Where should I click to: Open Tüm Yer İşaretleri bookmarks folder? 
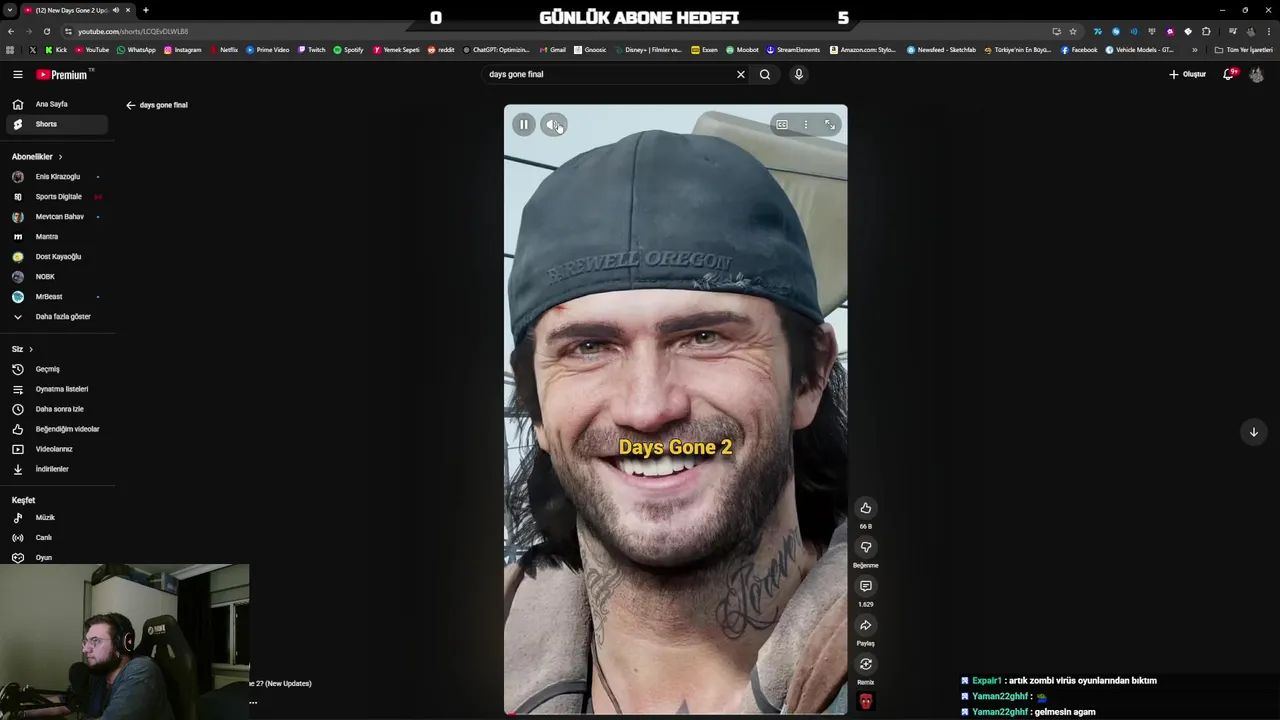click(x=1244, y=49)
